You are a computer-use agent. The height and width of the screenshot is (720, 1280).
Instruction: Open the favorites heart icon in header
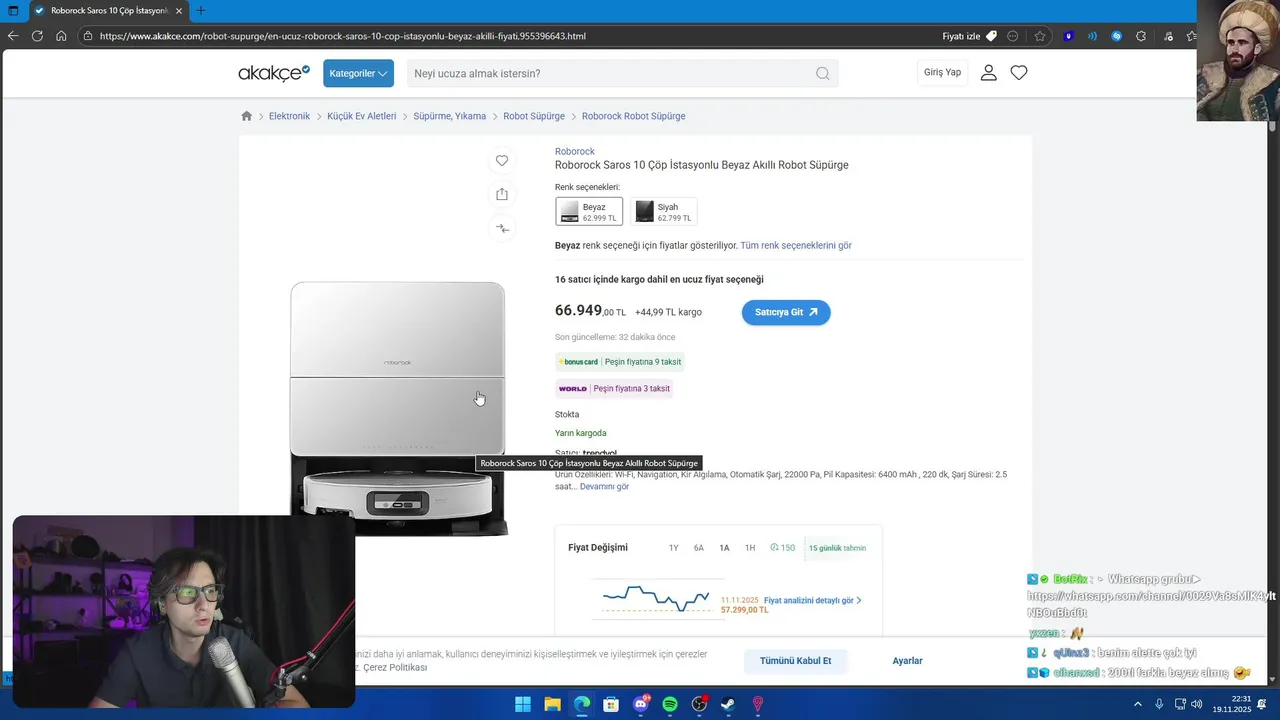click(x=1019, y=72)
